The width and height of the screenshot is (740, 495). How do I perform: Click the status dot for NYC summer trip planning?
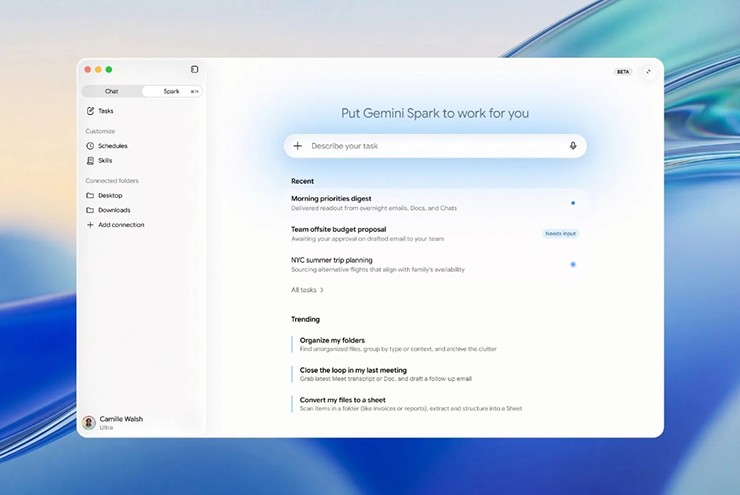tap(573, 264)
